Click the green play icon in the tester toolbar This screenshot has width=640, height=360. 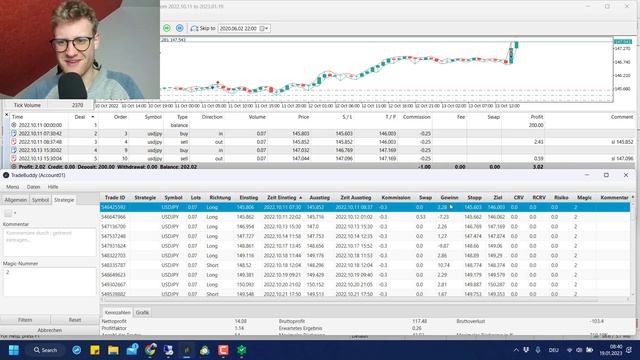(x=167, y=28)
